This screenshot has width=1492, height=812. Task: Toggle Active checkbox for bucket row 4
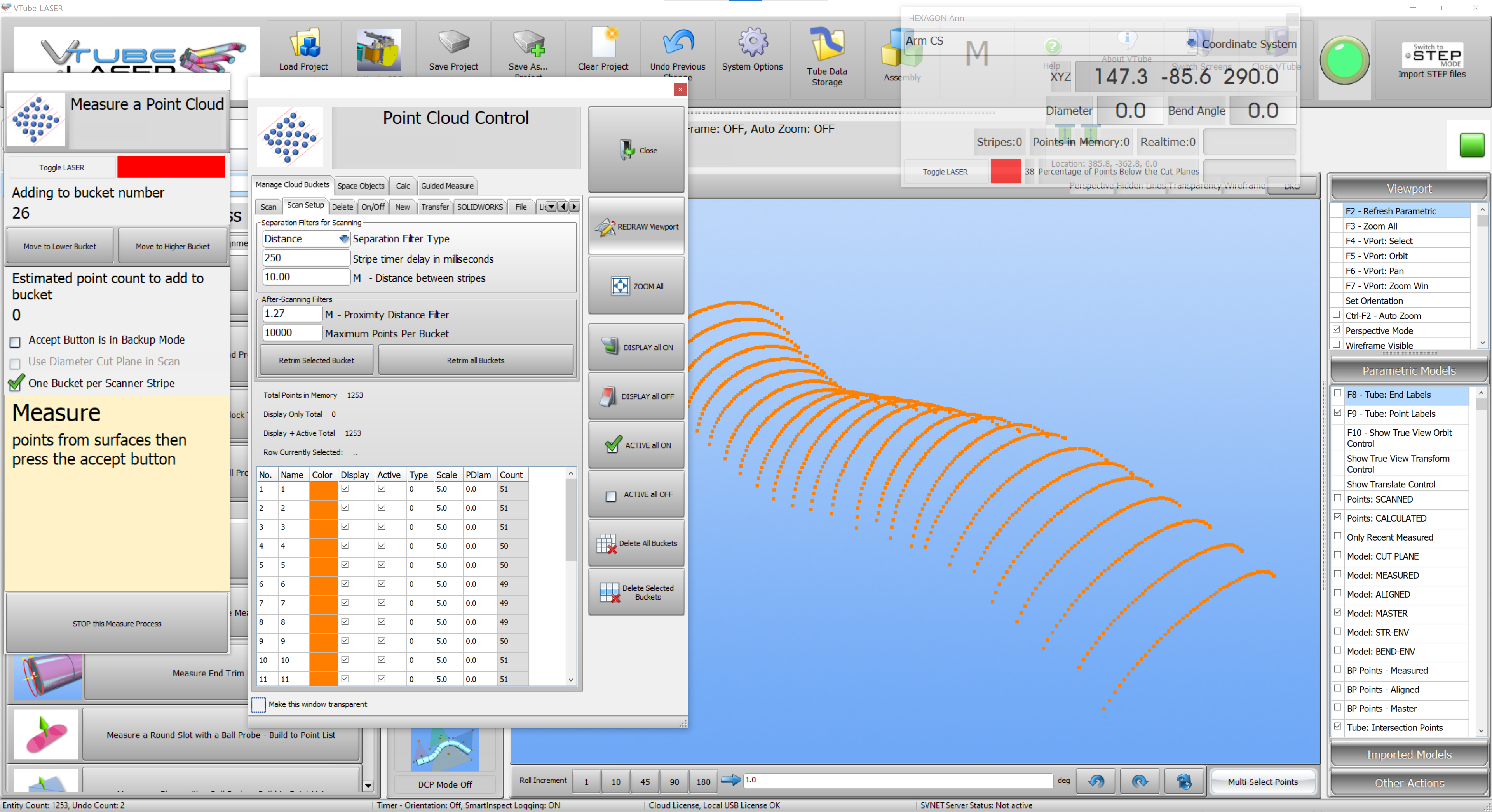click(381, 545)
